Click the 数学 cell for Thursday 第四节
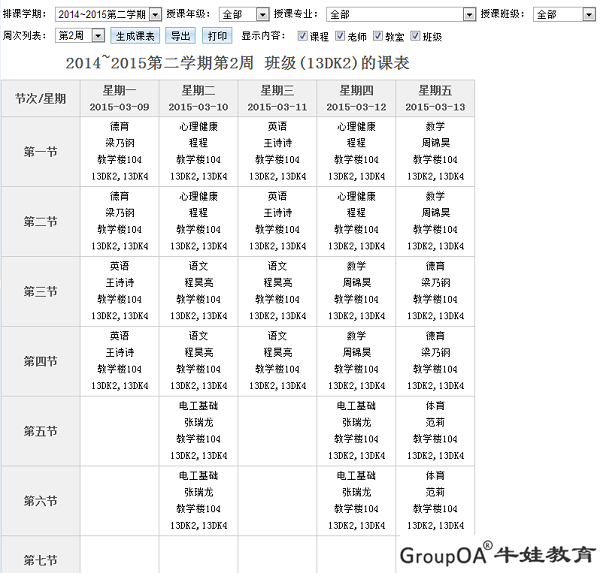 click(x=356, y=361)
